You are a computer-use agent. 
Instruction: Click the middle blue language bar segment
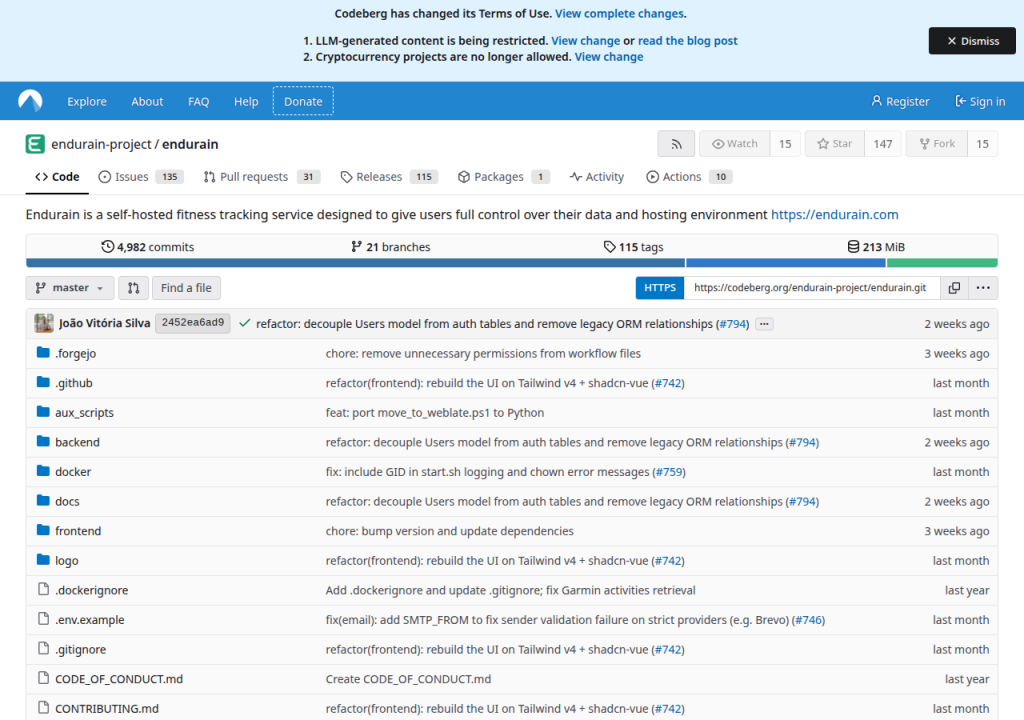[x=786, y=263]
